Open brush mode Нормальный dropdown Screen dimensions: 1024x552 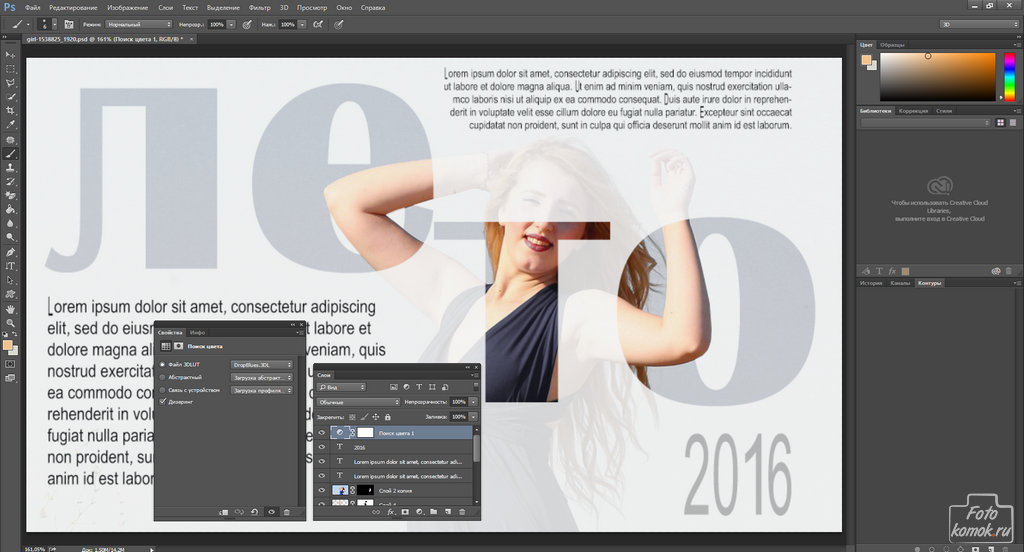click(138, 24)
